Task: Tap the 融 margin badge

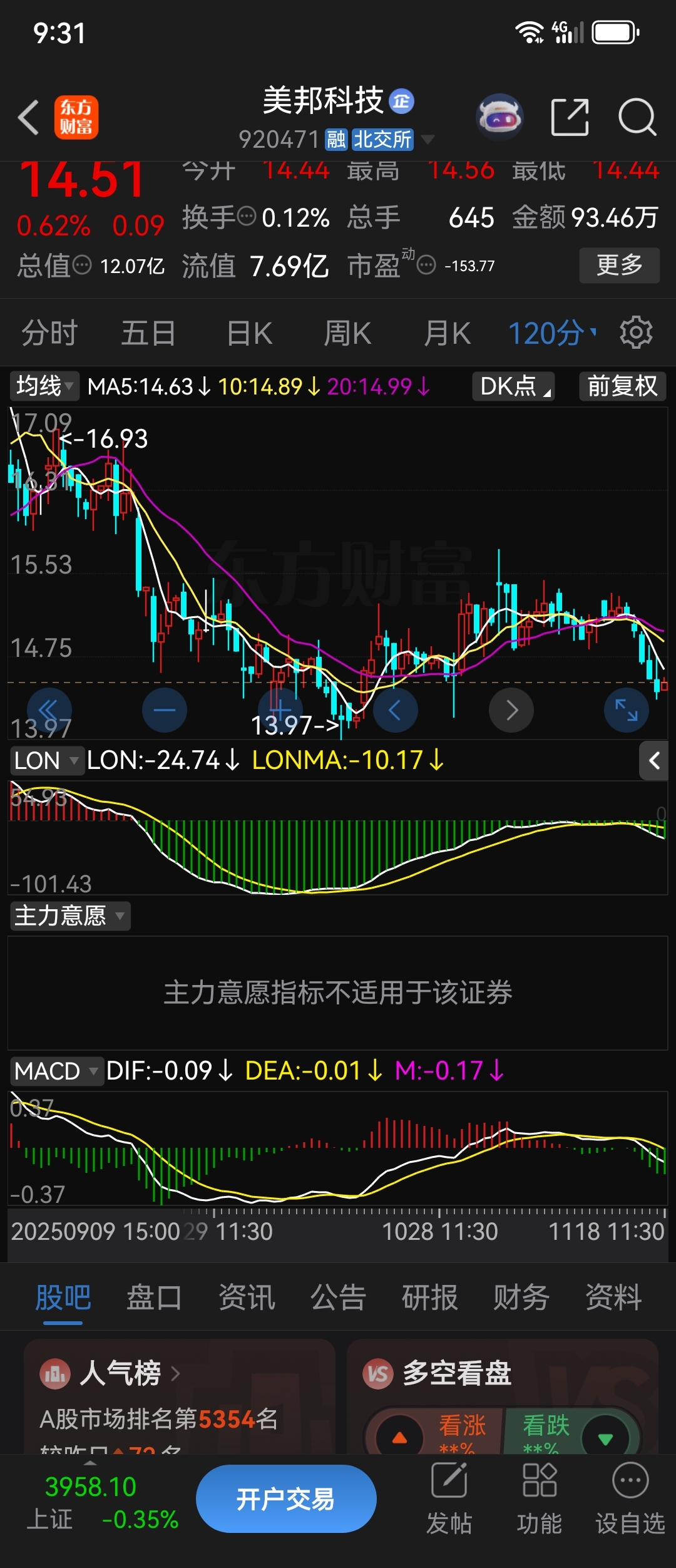Action: (x=336, y=140)
